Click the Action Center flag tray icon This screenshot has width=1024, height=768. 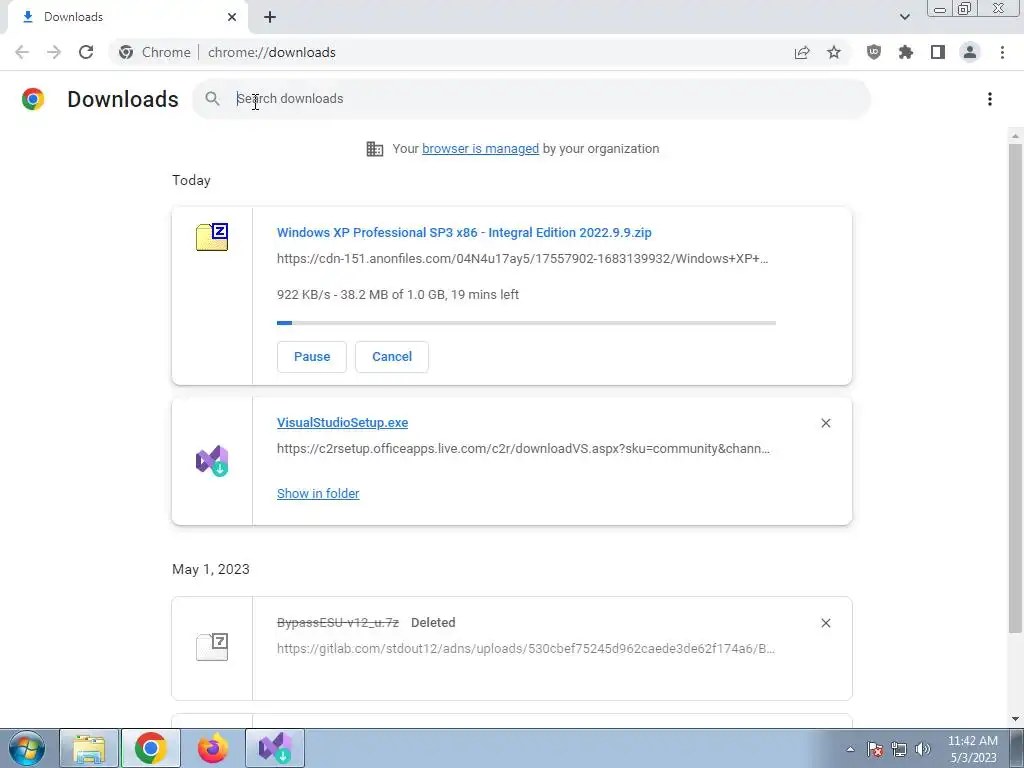[875, 749]
